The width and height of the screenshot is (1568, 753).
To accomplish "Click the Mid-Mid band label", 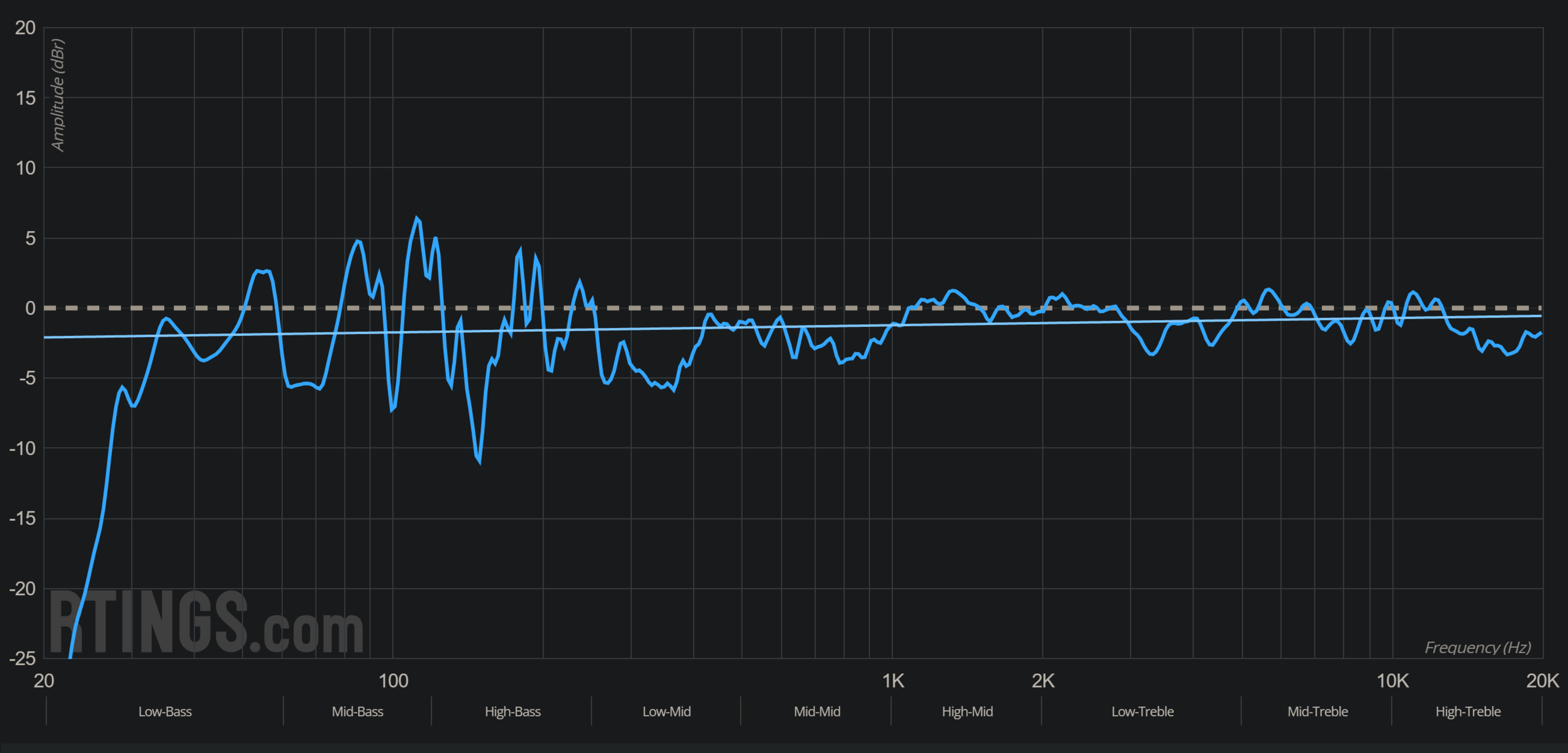I will tap(817, 711).
